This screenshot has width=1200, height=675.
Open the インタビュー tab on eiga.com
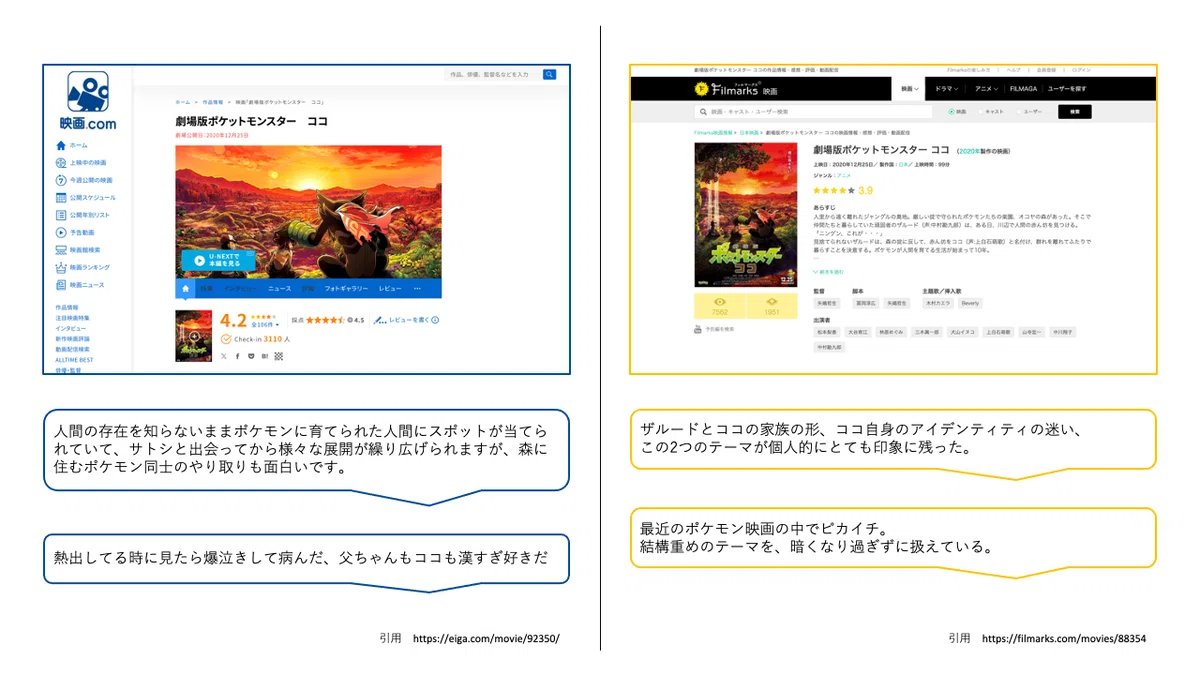tap(239, 289)
